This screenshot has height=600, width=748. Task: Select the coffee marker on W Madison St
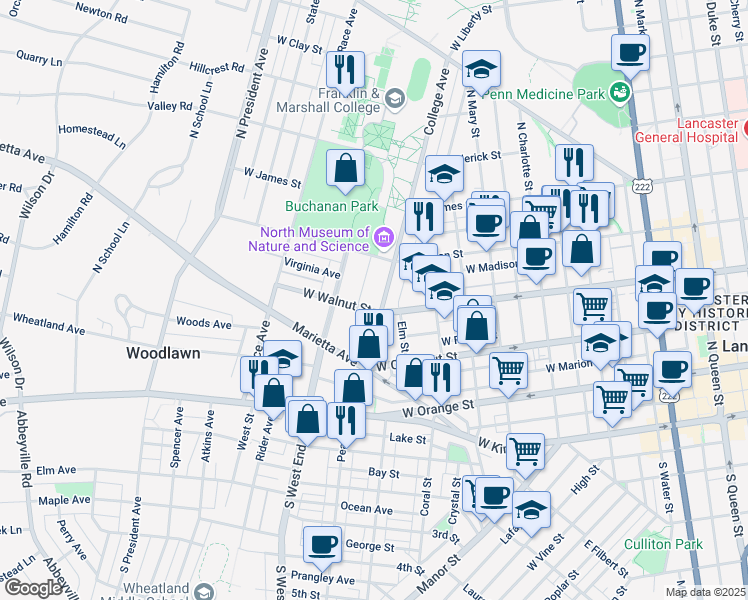pyautogui.click(x=536, y=259)
